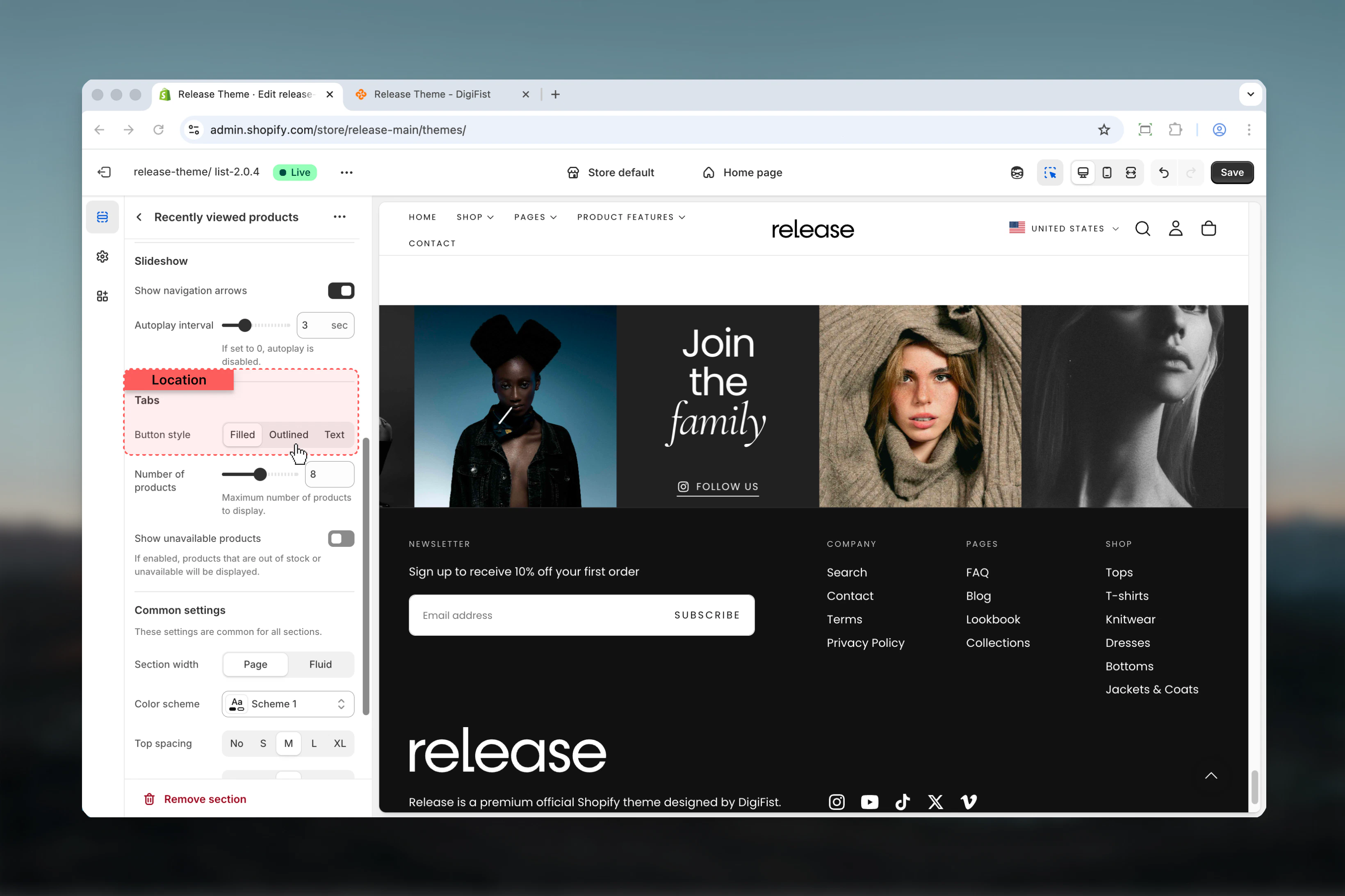
Task: Click the back-to-top arrow in preview
Action: tap(1211, 775)
